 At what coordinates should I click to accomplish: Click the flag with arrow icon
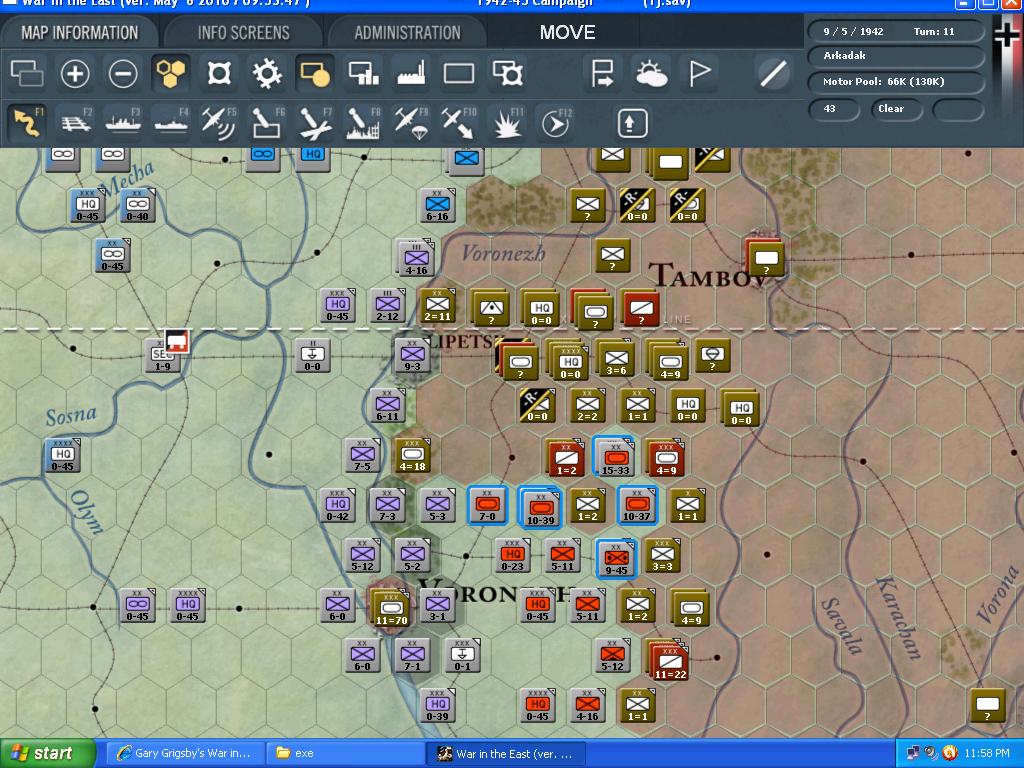click(602, 73)
